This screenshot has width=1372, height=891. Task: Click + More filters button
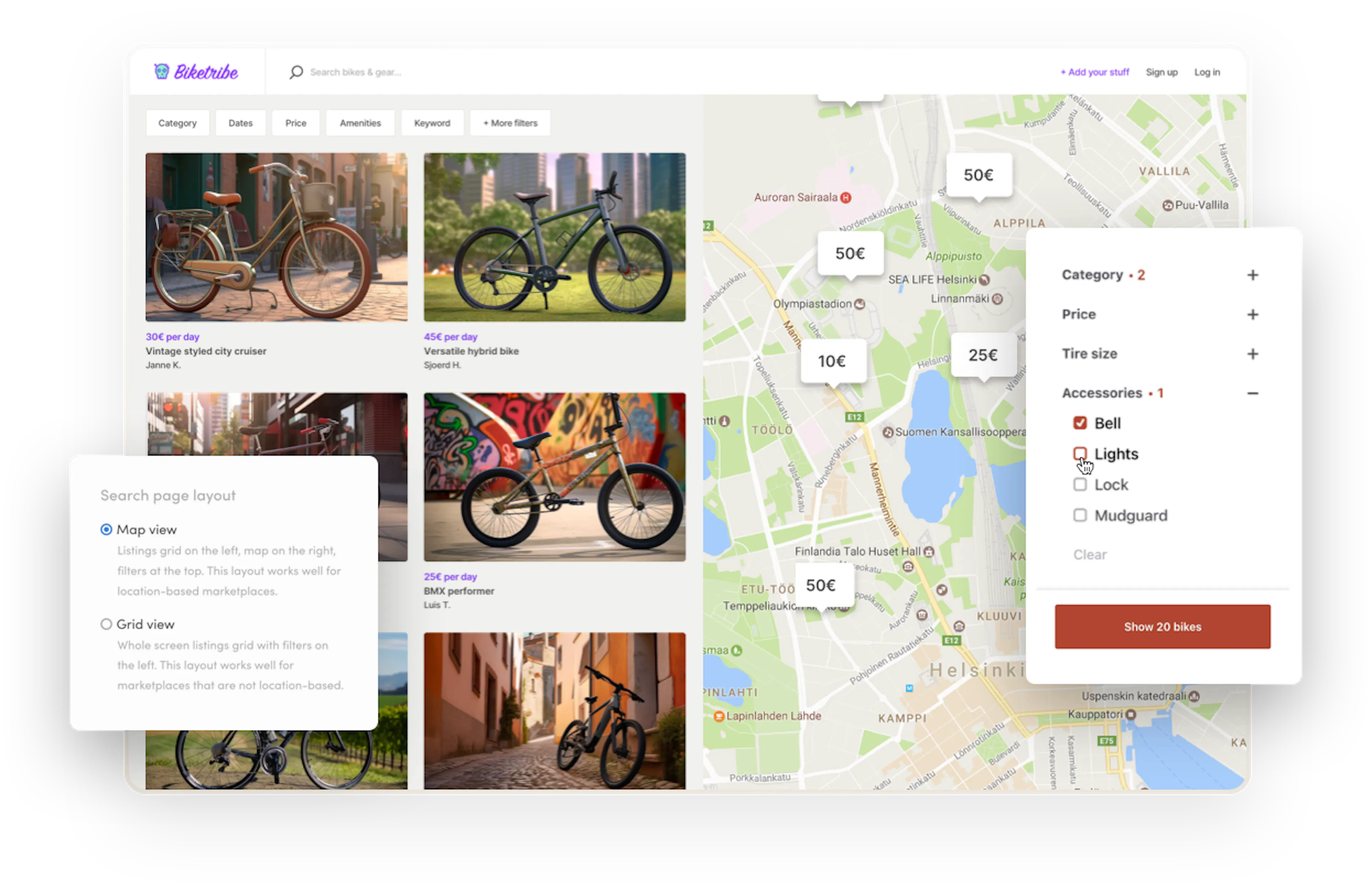[510, 123]
